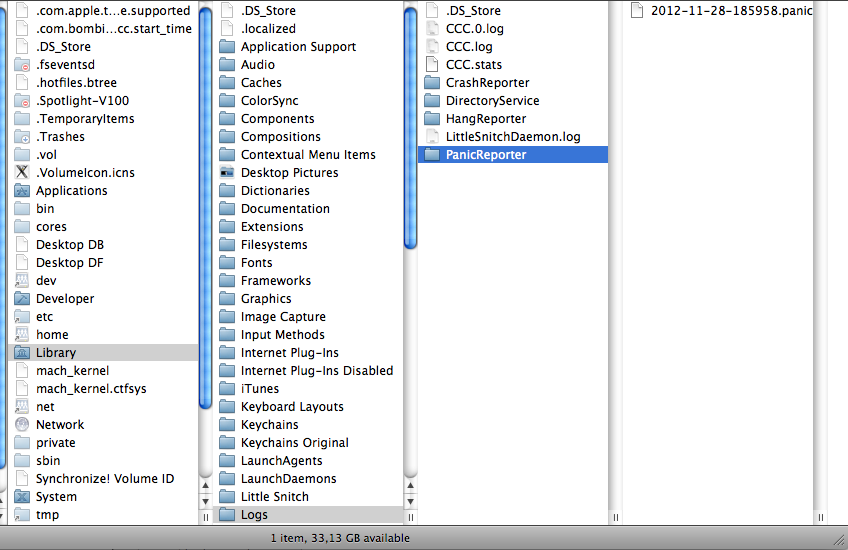
Task: Select the Input Methods folder
Action: (x=308, y=334)
